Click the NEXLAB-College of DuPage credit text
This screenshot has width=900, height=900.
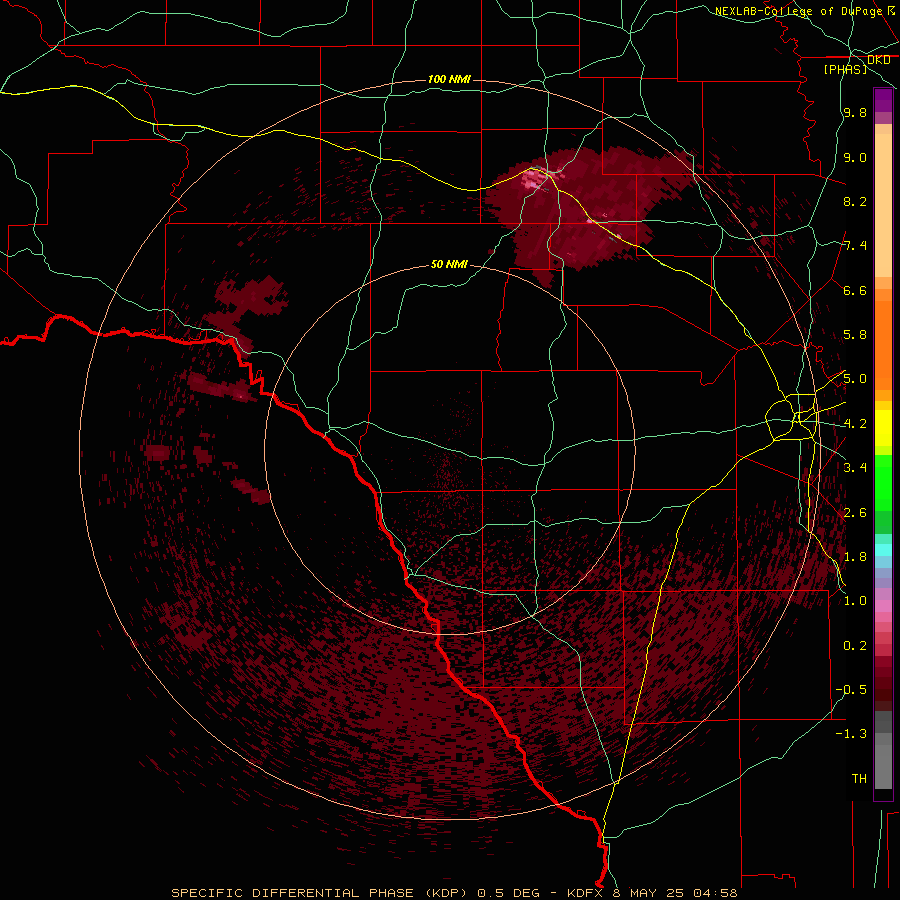point(801,11)
